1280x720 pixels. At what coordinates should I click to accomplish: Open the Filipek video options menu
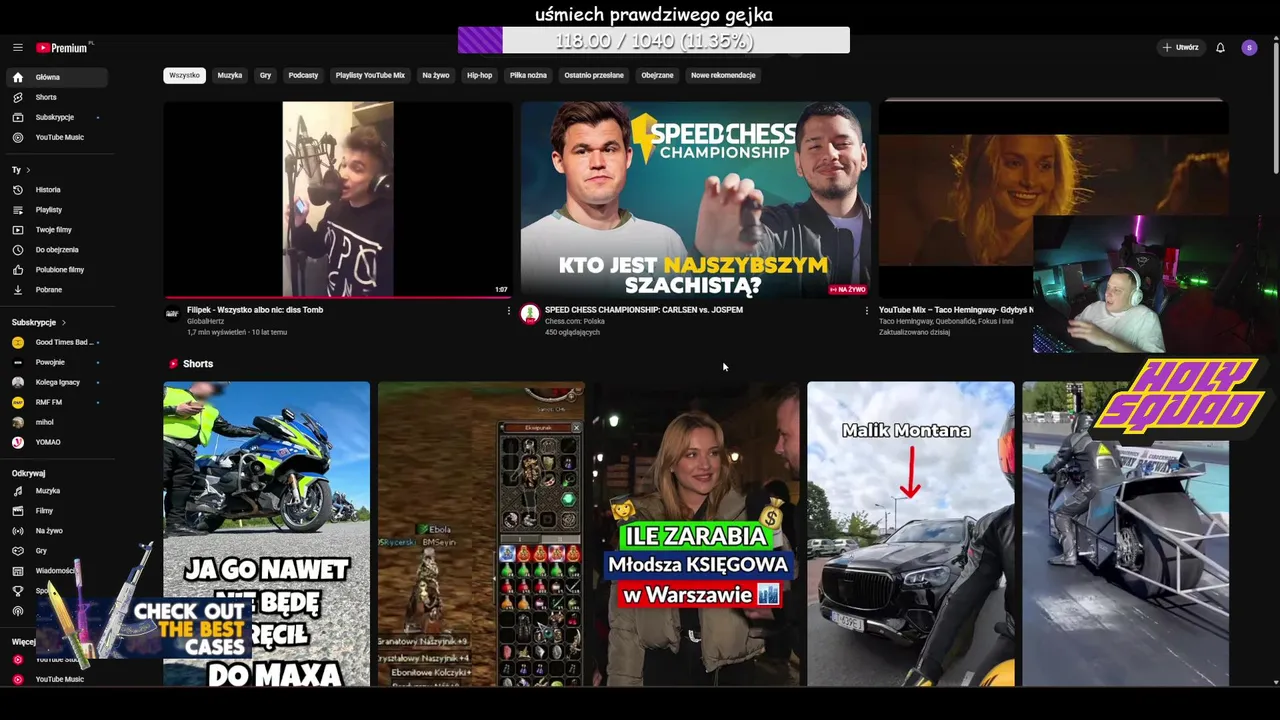508,311
